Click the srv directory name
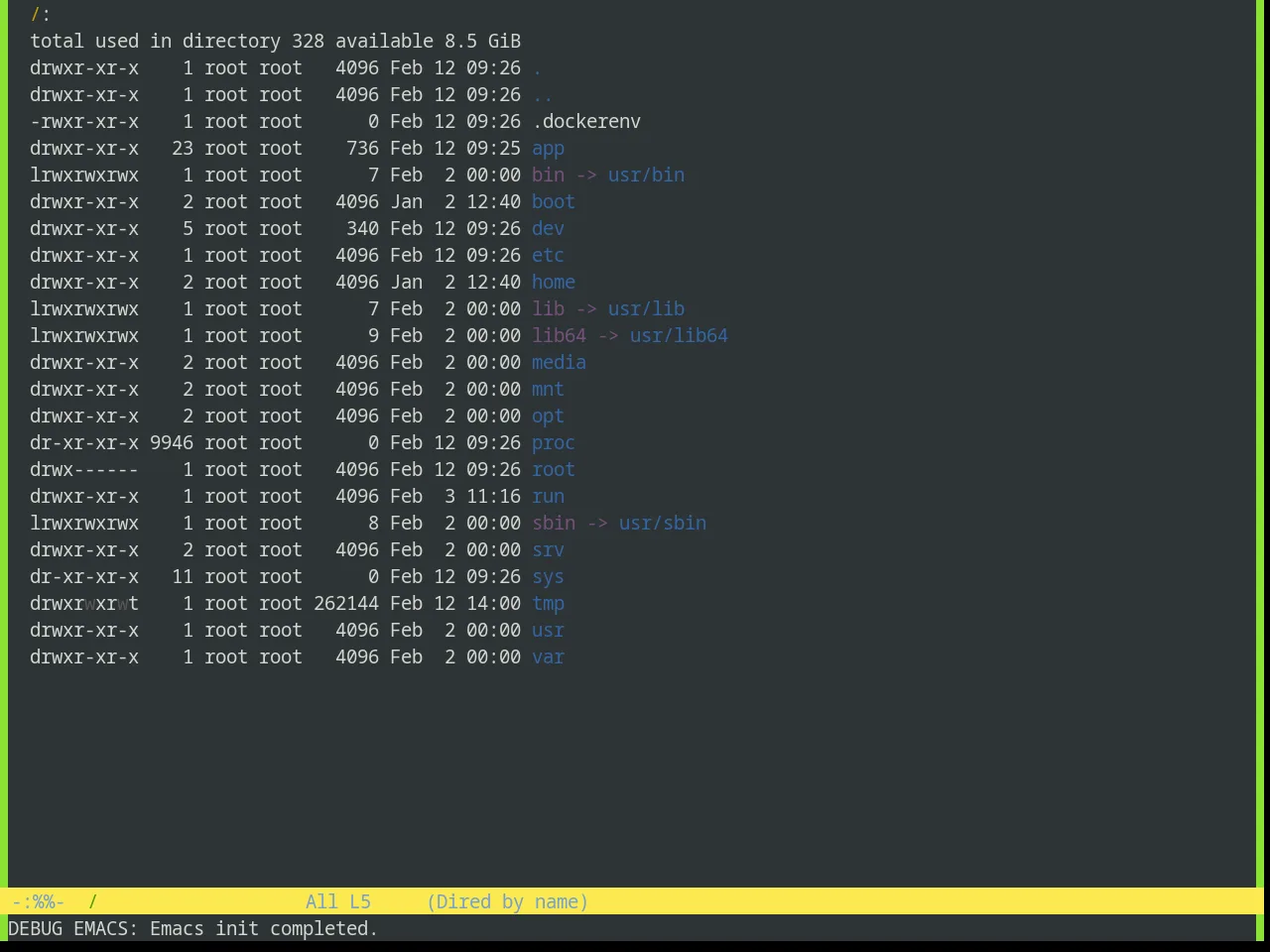 (x=548, y=550)
